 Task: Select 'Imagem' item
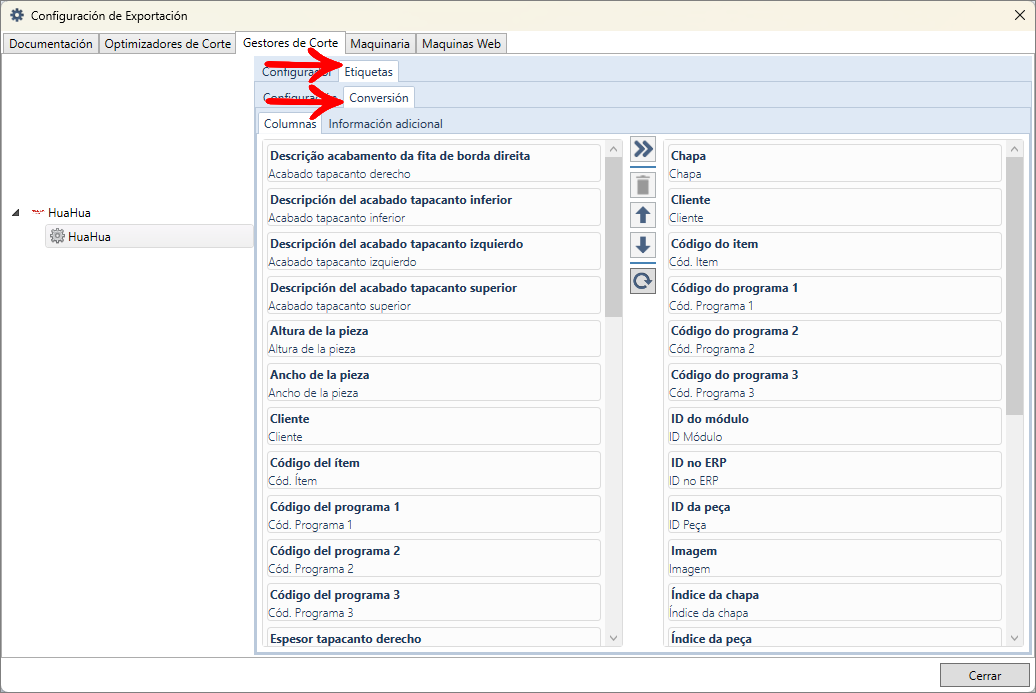point(834,558)
